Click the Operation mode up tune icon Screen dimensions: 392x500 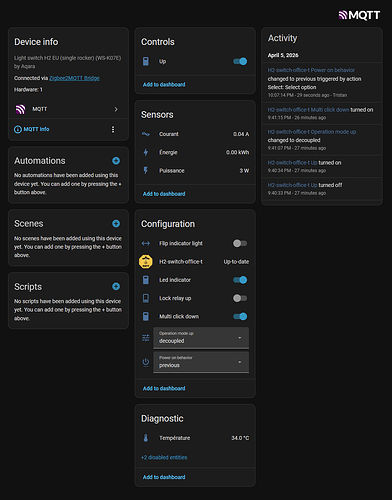point(146,338)
